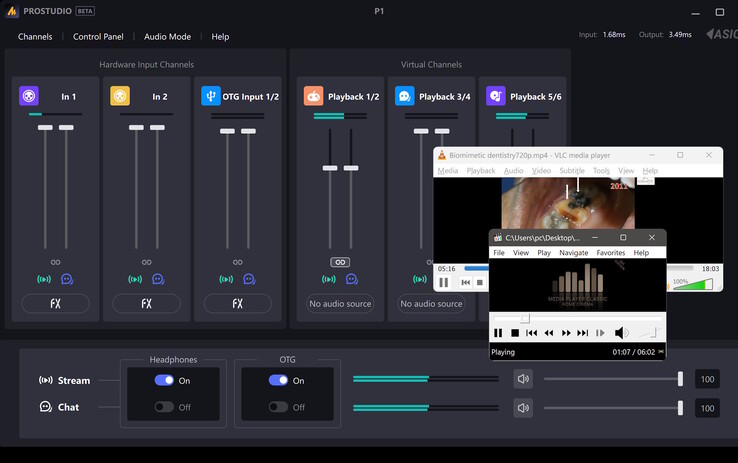738x463 pixels.
Task: Click the Stream output volume slider handle
Action: click(680, 379)
